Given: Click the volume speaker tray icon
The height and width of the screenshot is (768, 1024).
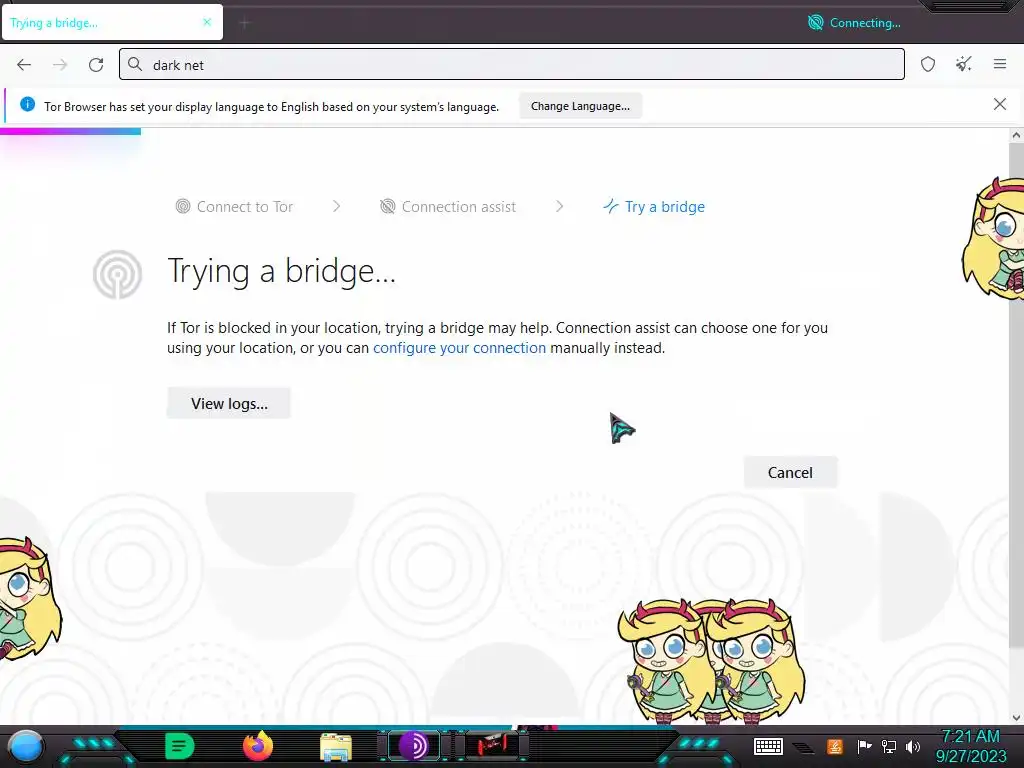Looking at the screenshot, I should pyautogui.click(x=913, y=746).
